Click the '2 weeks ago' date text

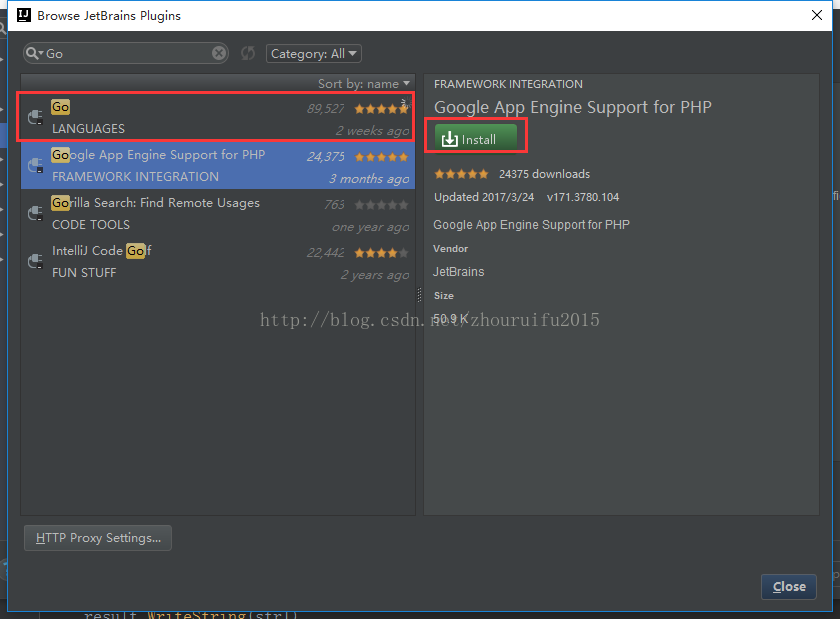click(372, 131)
